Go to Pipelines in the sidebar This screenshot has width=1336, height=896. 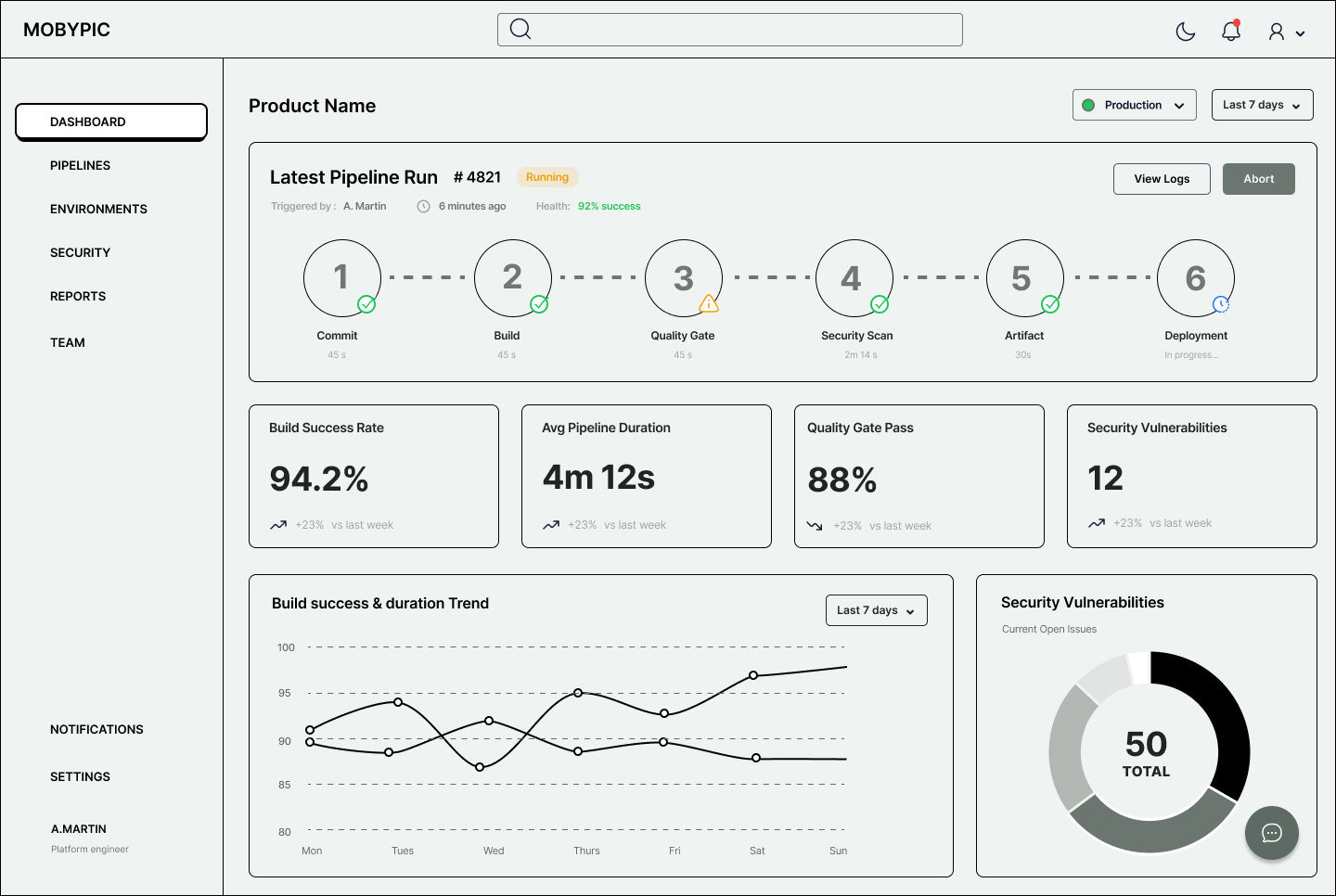[81, 165]
